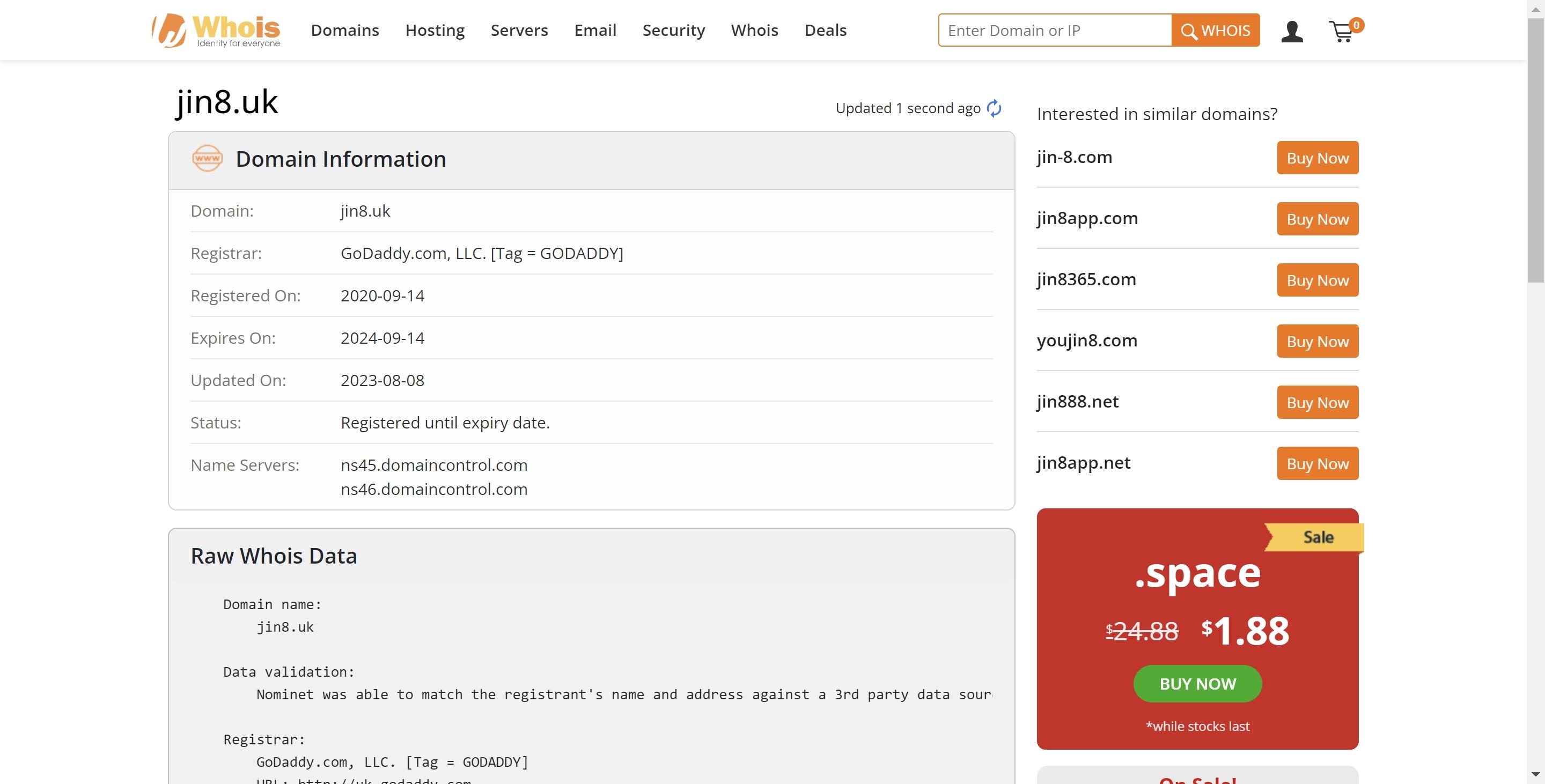Viewport: 1545px width, 784px height.
Task: Click raw data line 'Data validation:'
Action: click(x=289, y=672)
